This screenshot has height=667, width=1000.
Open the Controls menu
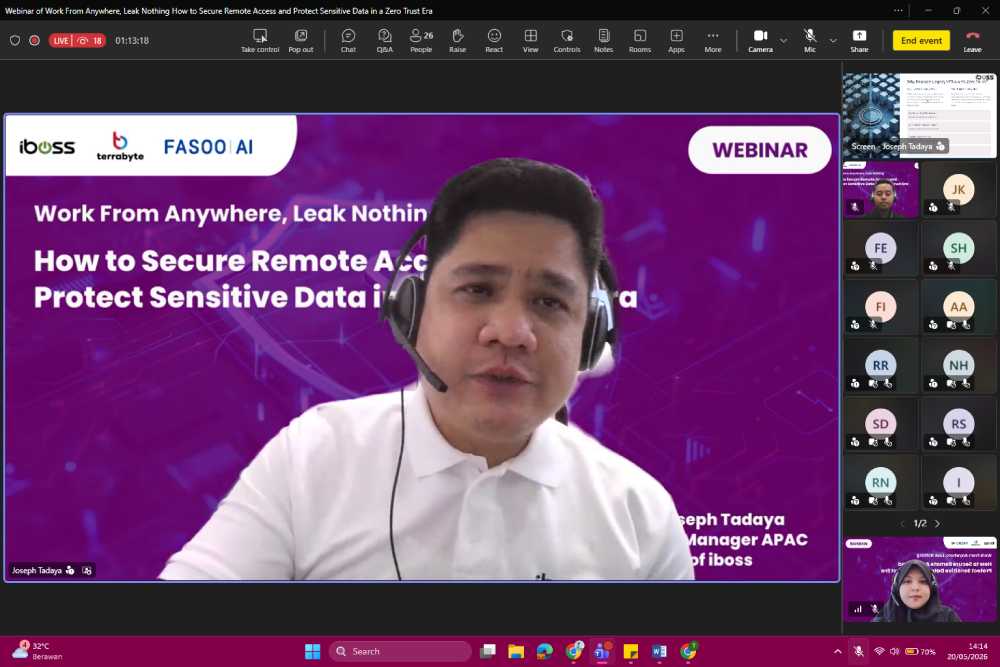click(x=566, y=41)
